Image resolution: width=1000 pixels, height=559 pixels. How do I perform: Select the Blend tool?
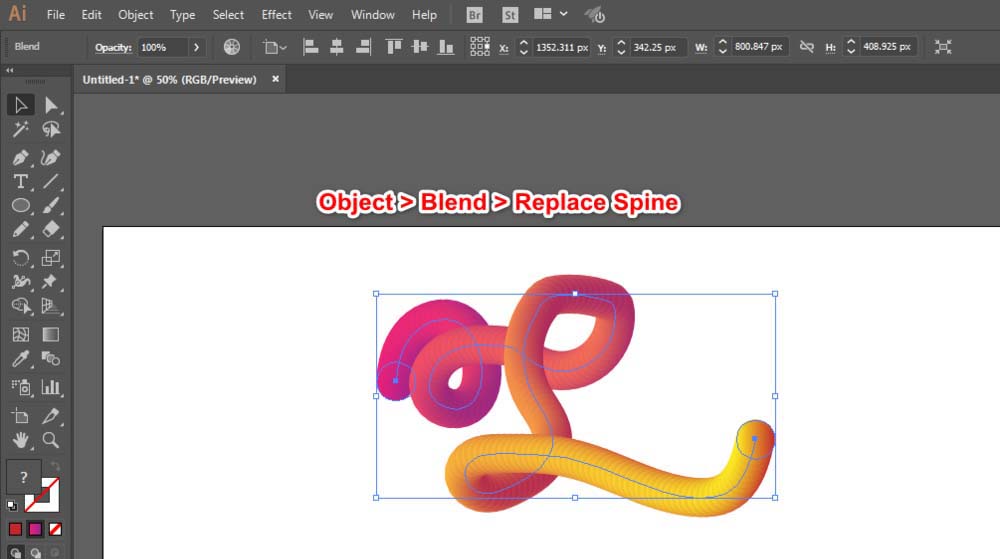pos(51,359)
